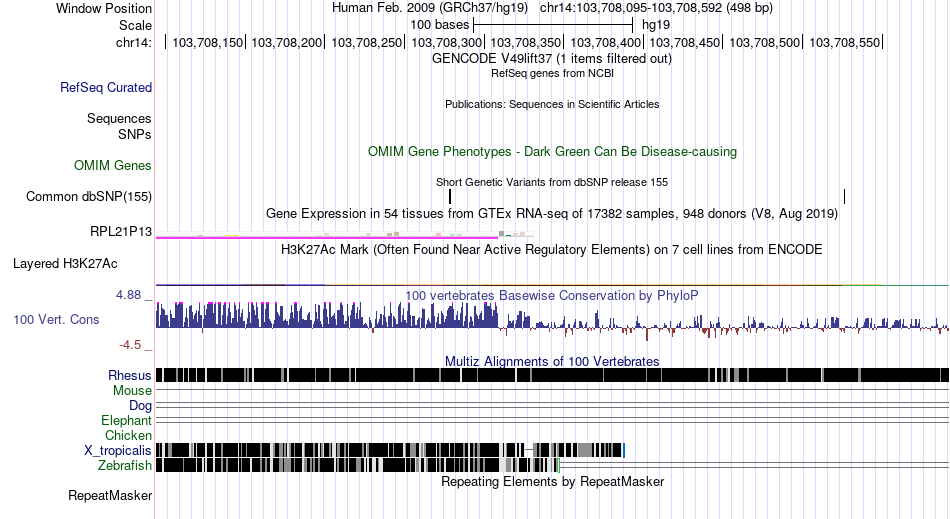Click the RefSeq genes from NCBI title
Viewport: 950px width, 519px height.
(552, 73)
